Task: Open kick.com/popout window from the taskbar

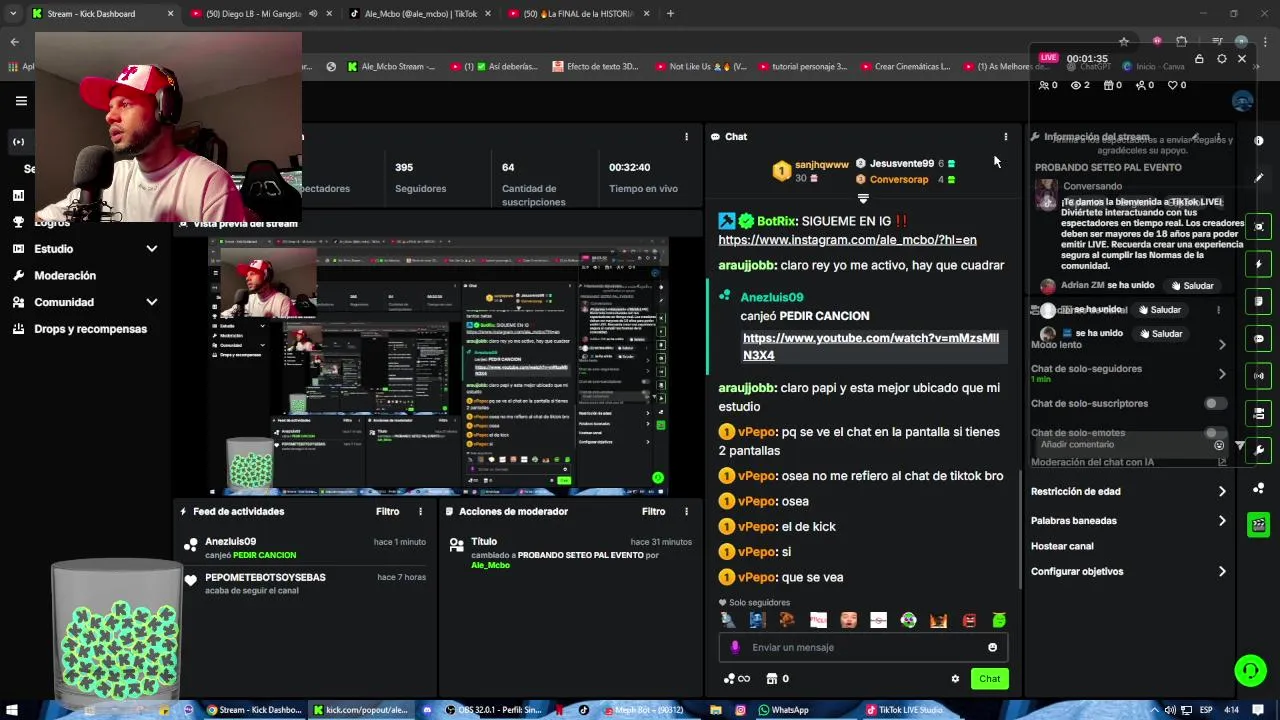Action: (x=360, y=710)
